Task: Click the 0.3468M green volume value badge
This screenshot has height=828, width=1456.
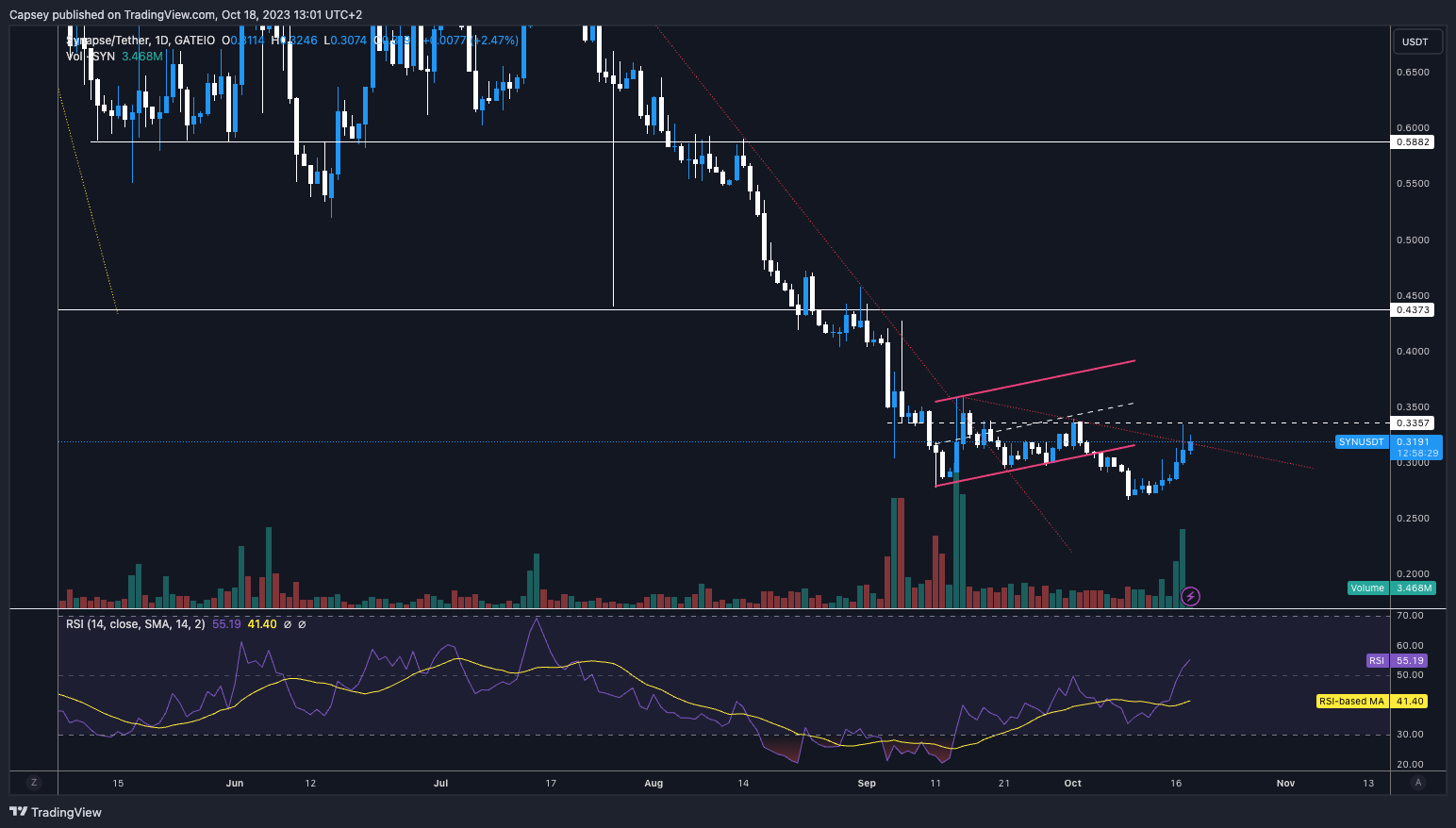Action: pos(1415,588)
